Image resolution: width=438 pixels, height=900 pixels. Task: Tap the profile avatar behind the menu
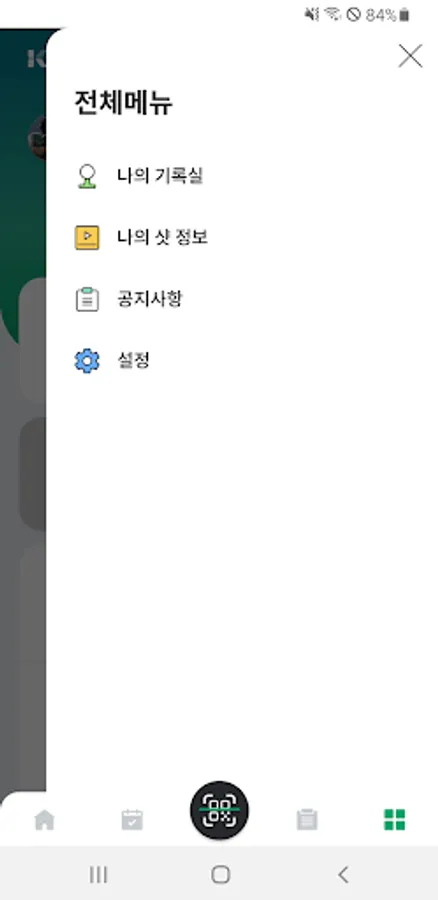pos(37,137)
